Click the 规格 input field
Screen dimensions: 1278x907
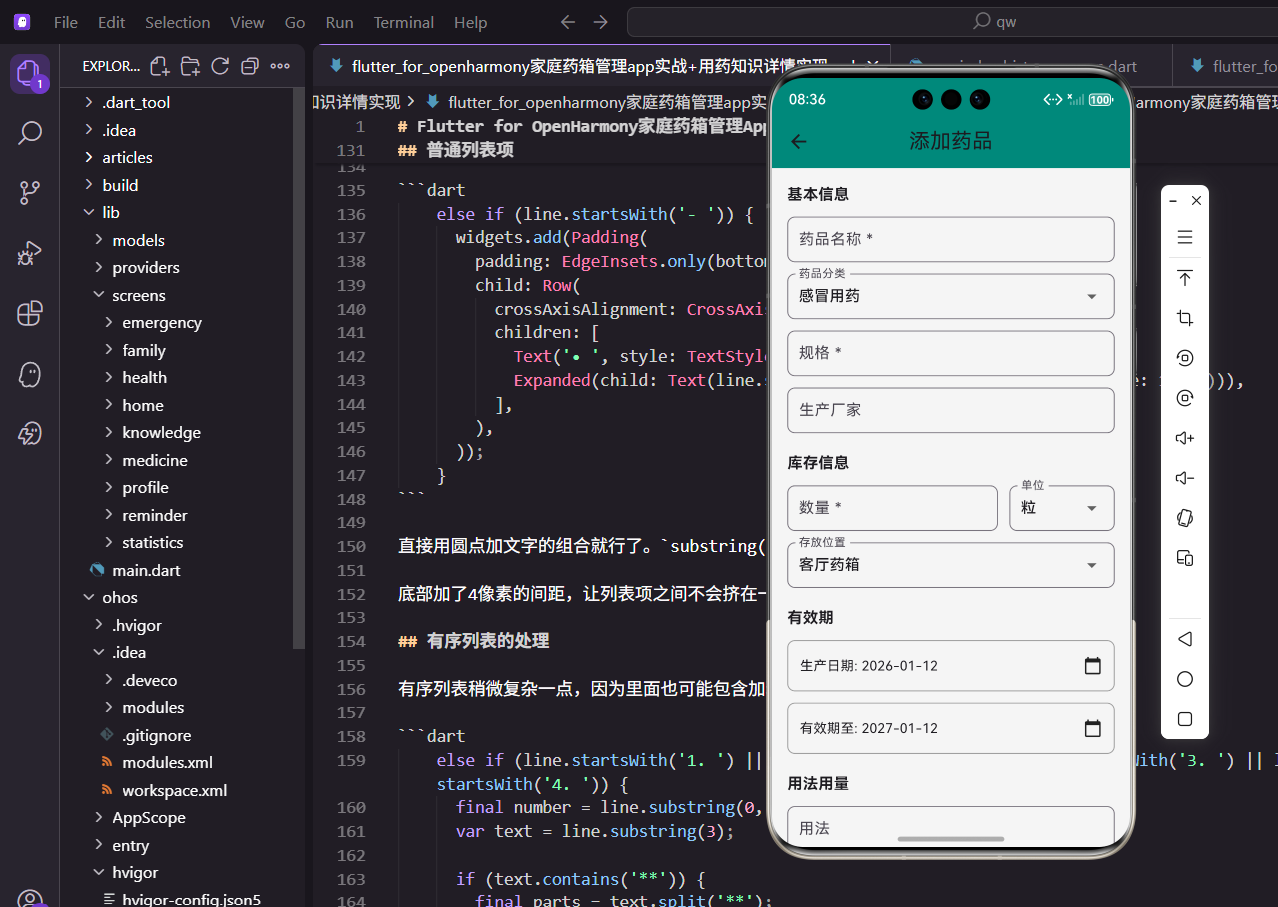[x=950, y=353]
